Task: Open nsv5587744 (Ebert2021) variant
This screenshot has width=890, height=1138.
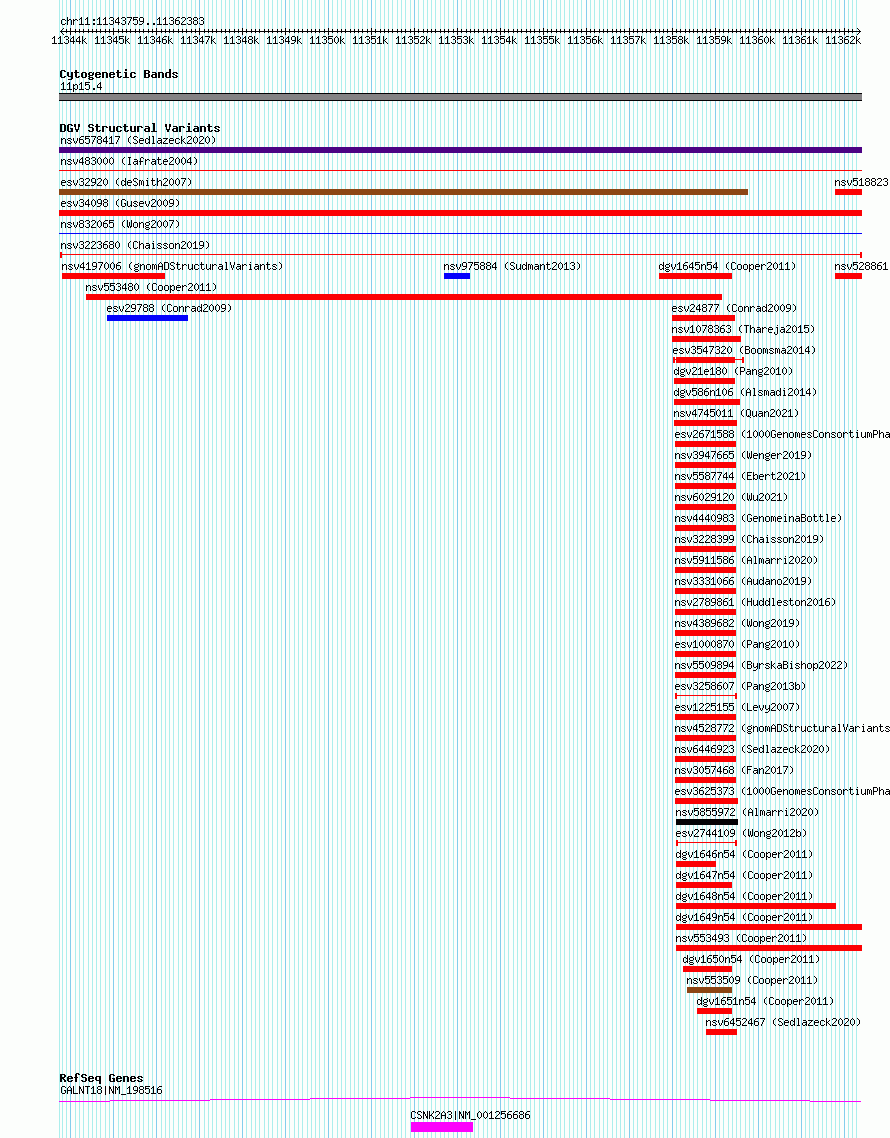Action: pyautogui.click(x=740, y=477)
